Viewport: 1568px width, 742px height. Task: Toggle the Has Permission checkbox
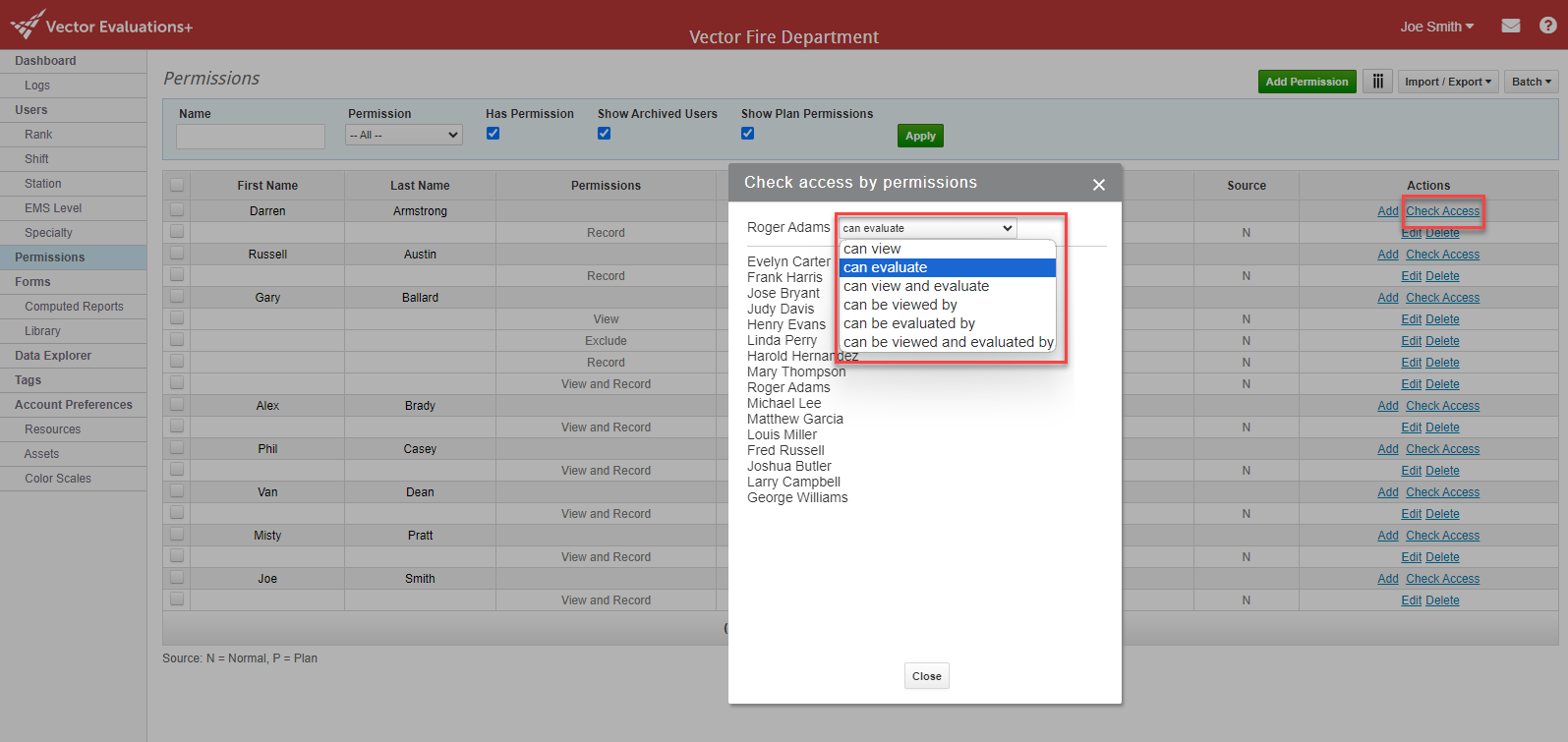click(x=493, y=134)
